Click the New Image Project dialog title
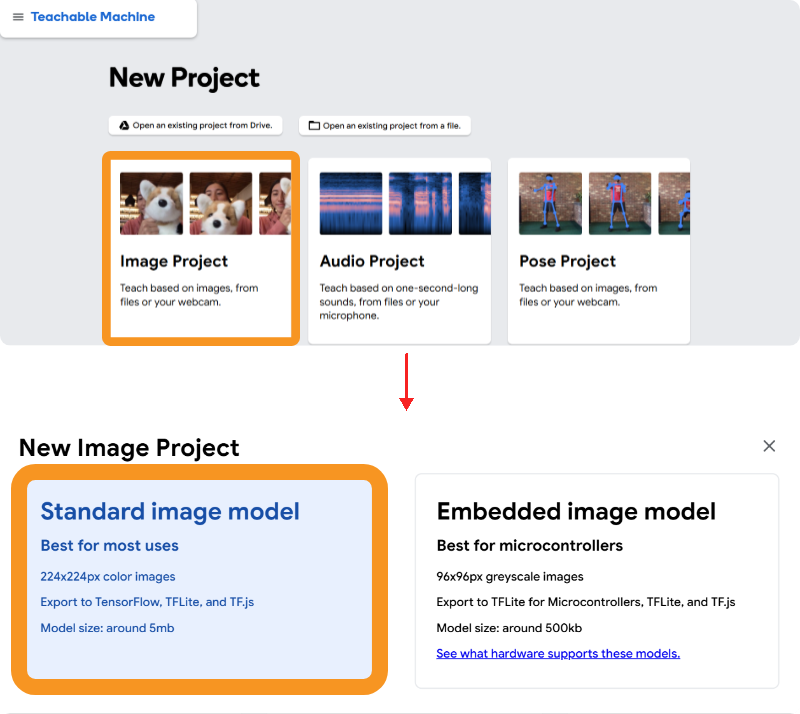The image size is (800, 714). pyautogui.click(x=129, y=448)
